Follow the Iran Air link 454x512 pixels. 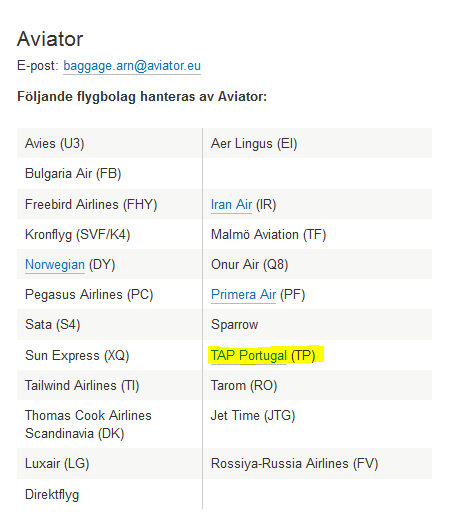point(231,204)
